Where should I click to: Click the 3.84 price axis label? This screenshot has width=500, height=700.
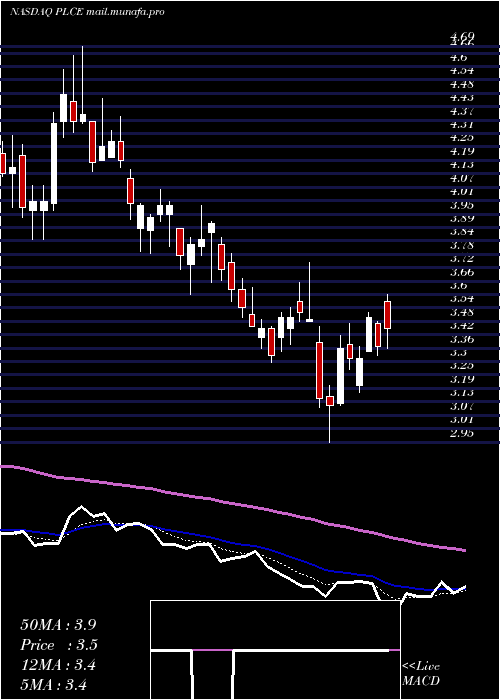coord(462,232)
